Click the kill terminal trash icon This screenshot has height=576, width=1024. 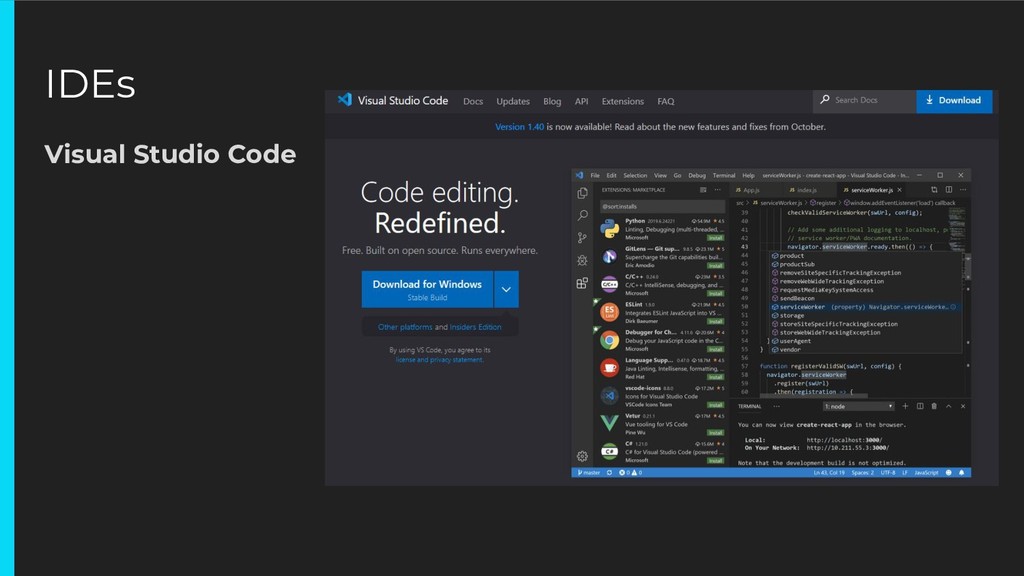click(934, 406)
